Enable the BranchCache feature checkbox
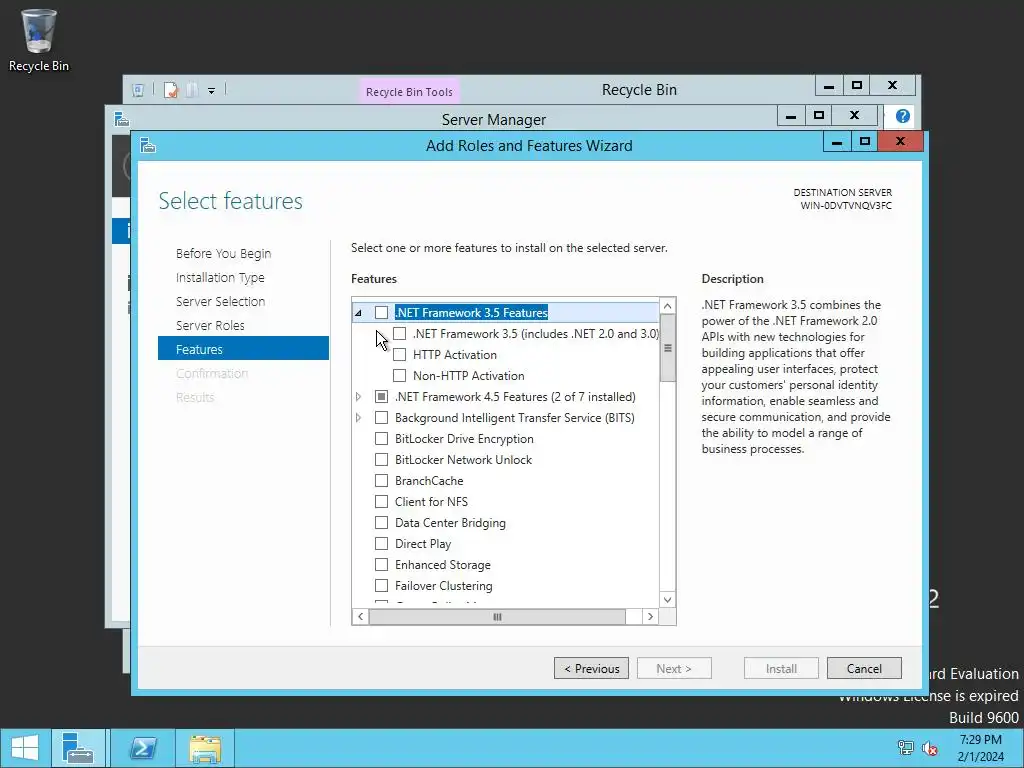This screenshot has height=768, width=1024. [381, 481]
